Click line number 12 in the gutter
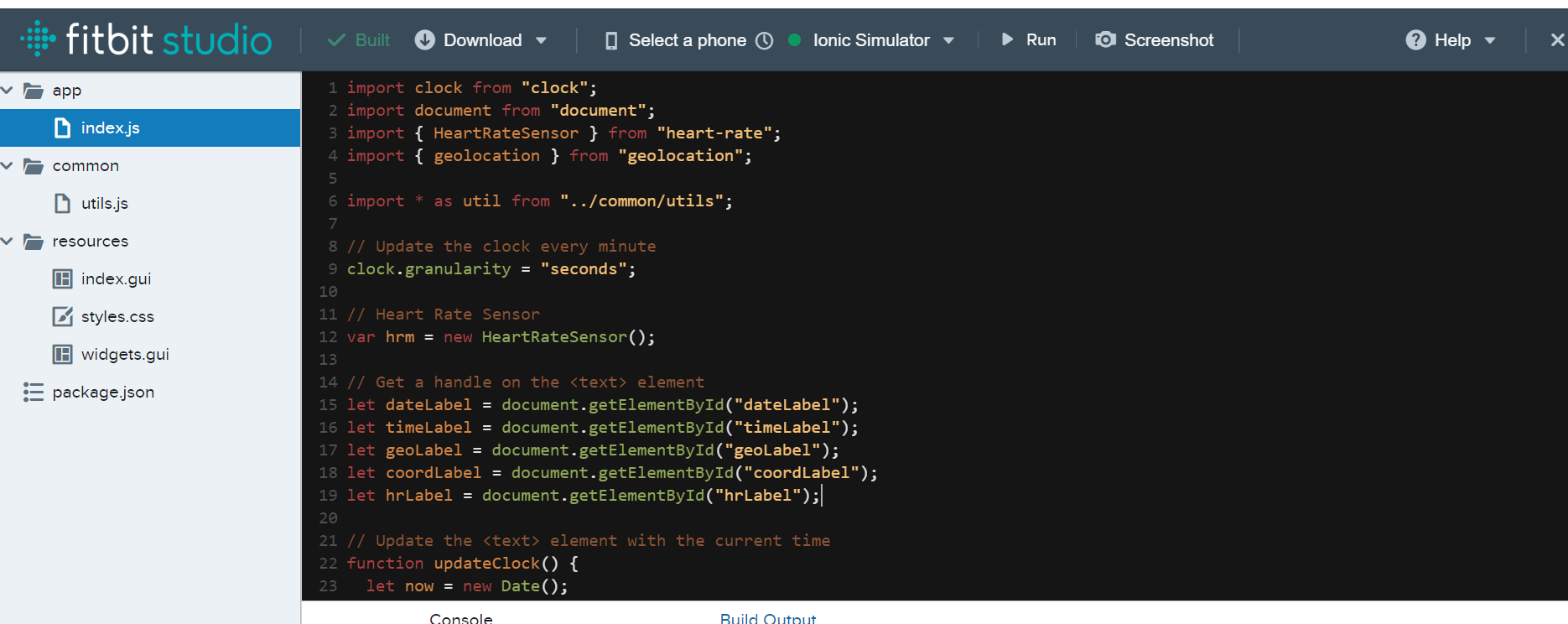 328,337
